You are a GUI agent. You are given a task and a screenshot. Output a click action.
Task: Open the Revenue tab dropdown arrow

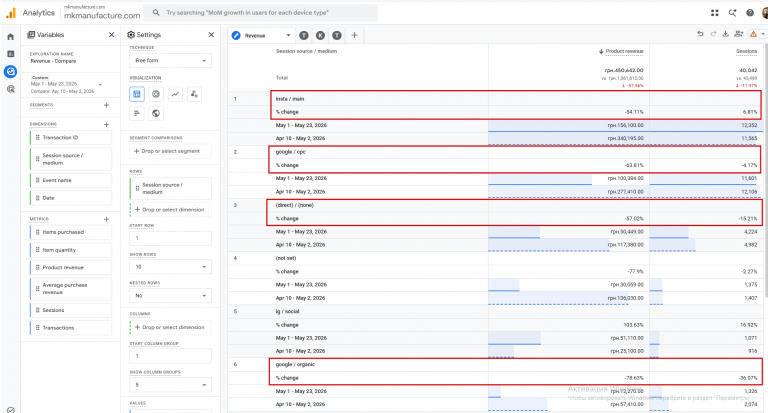click(x=288, y=35)
